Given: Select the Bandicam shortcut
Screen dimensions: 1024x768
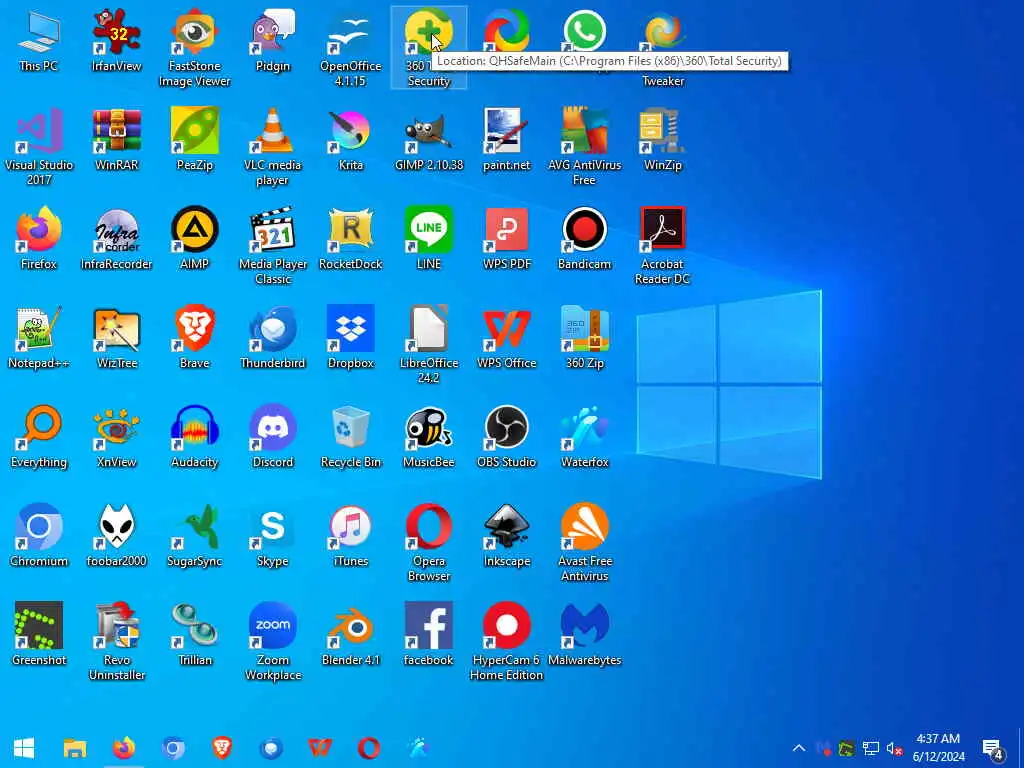Looking at the screenshot, I should pos(584,238).
